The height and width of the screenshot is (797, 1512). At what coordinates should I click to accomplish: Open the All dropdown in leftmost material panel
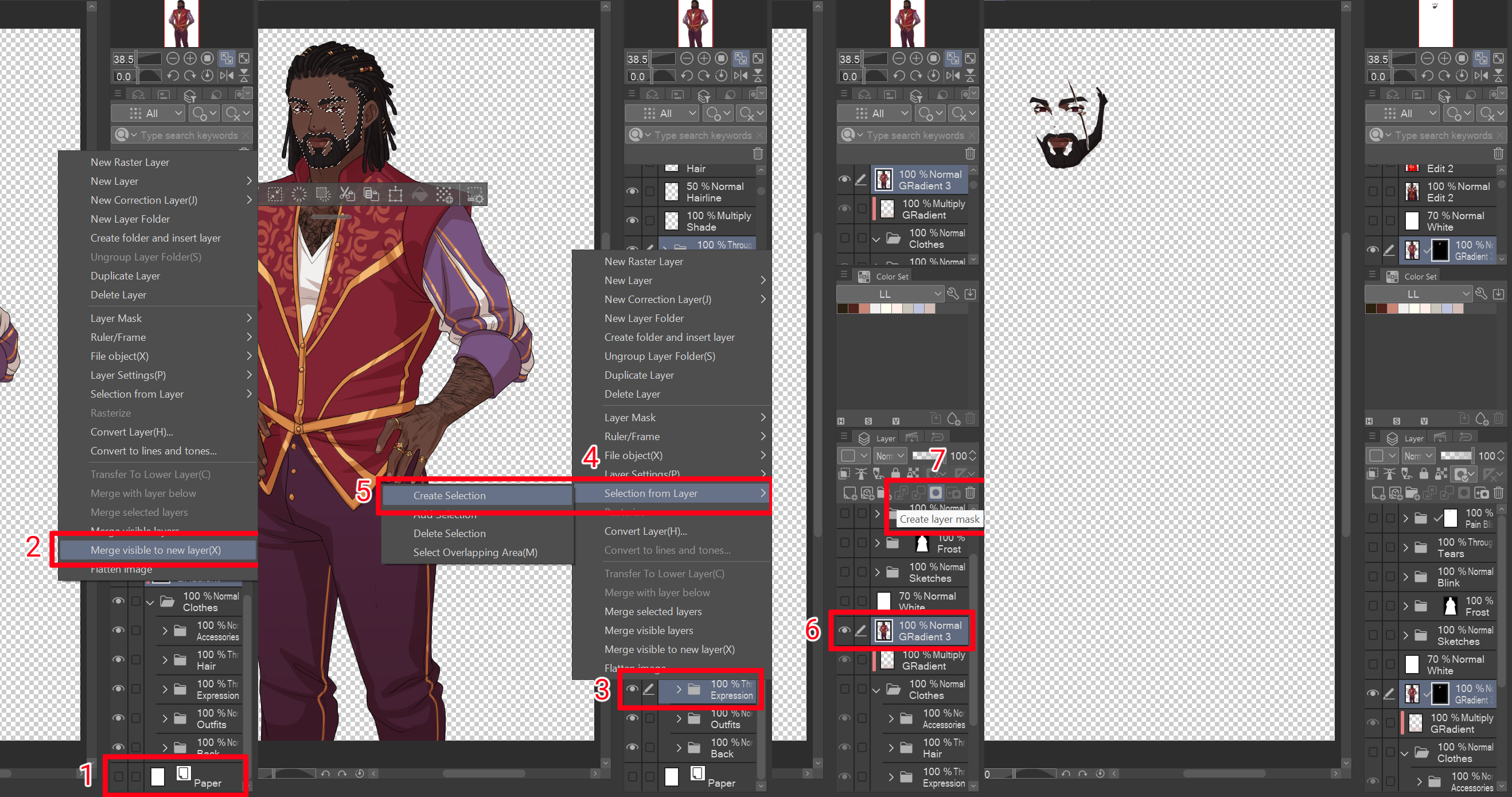[x=149, y=114]
